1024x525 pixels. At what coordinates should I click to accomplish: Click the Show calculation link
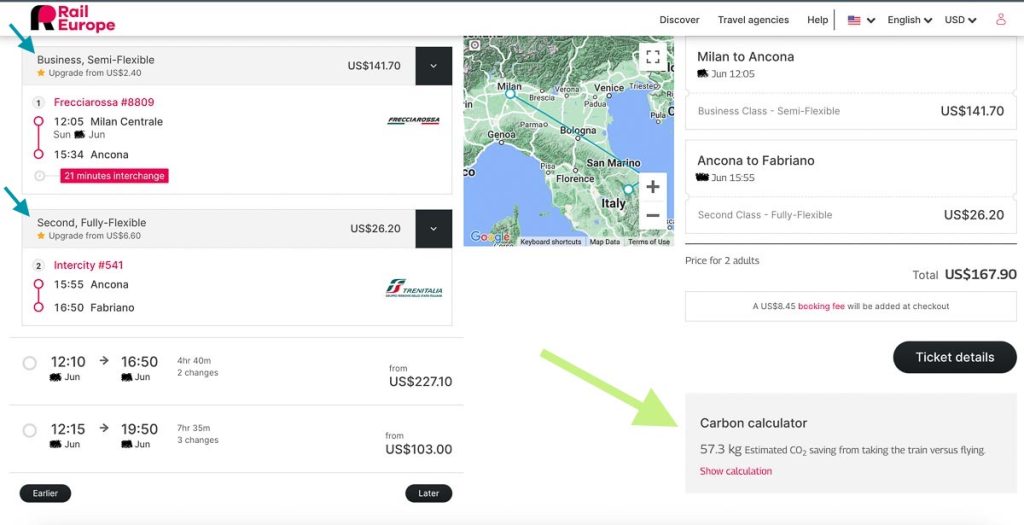pos(735,471)
